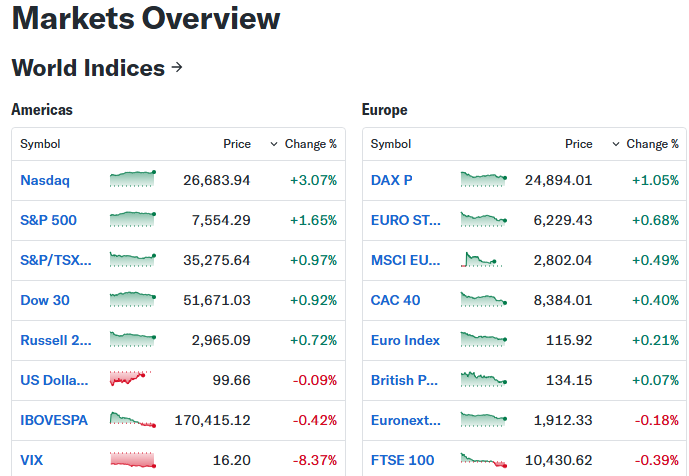Open the VIX red sparkline chart
Image resolution: width=689 pixels, height=476 pixels.
pyautogui.click(x=132, y=459)
